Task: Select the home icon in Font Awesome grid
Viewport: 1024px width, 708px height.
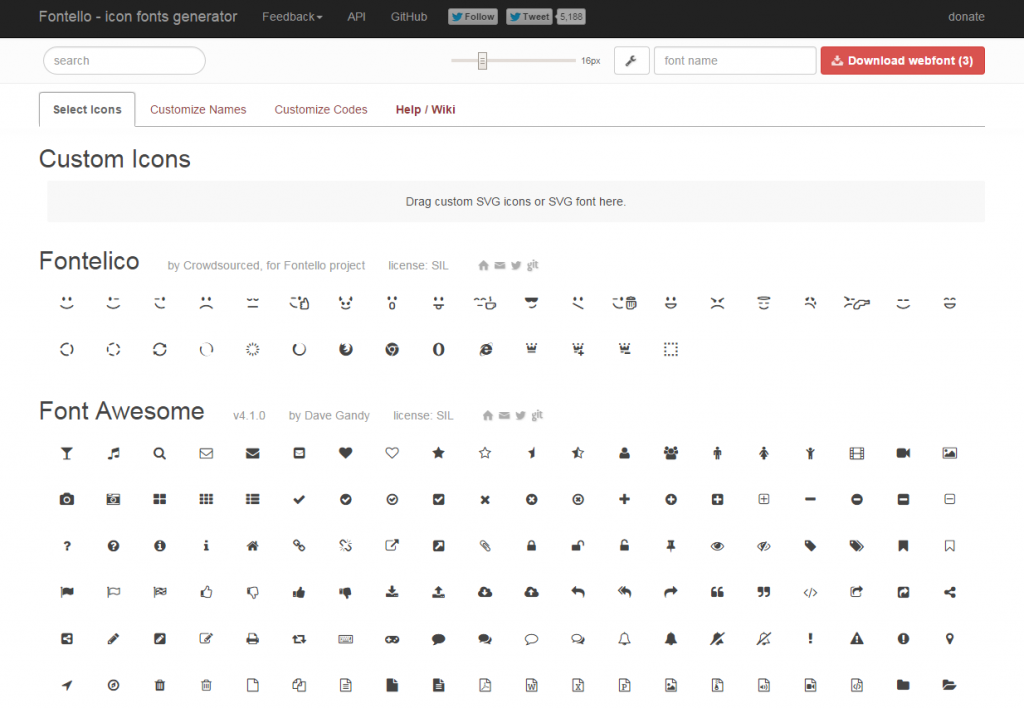Action: (x=253, y=546)
